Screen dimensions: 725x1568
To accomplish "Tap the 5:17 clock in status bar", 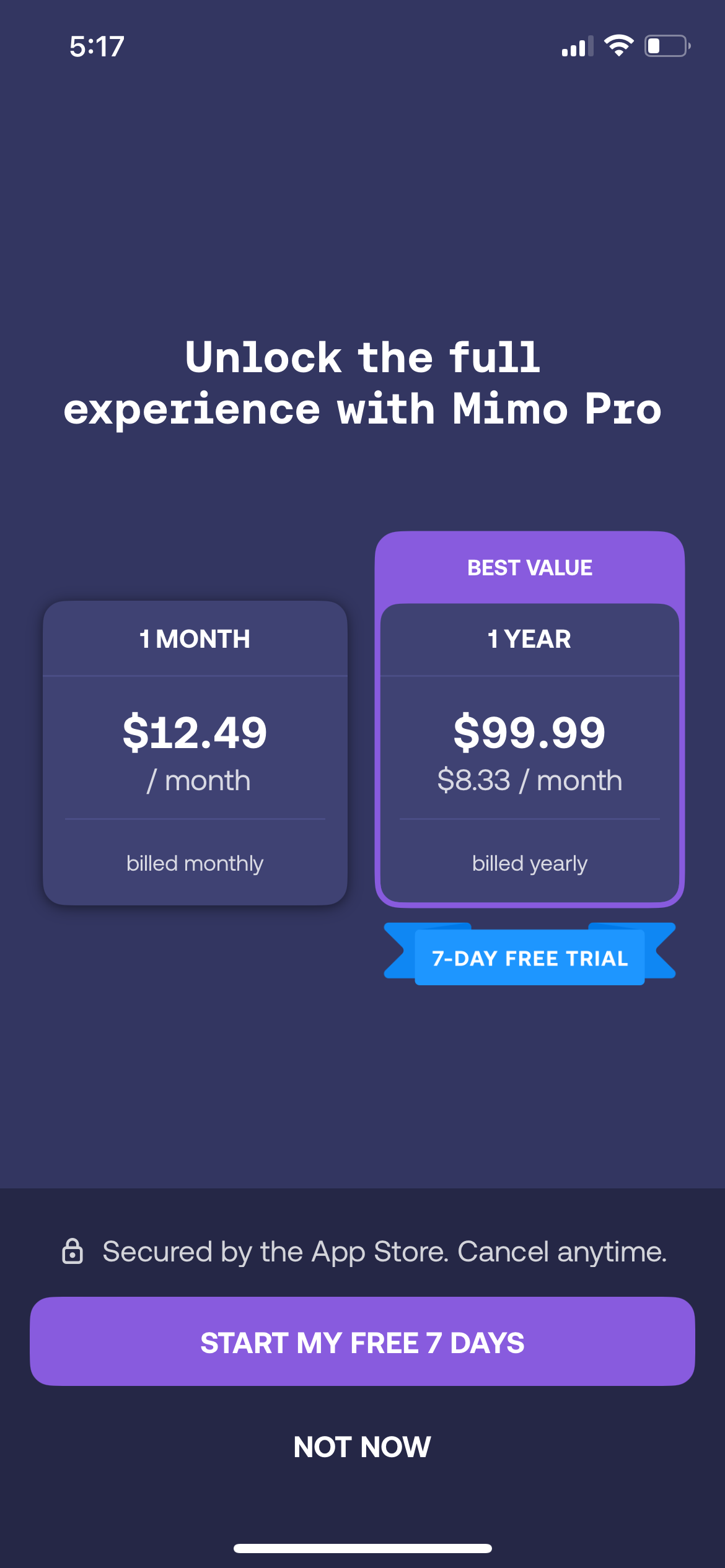I will pyautogui.click(x=97, y=46).
